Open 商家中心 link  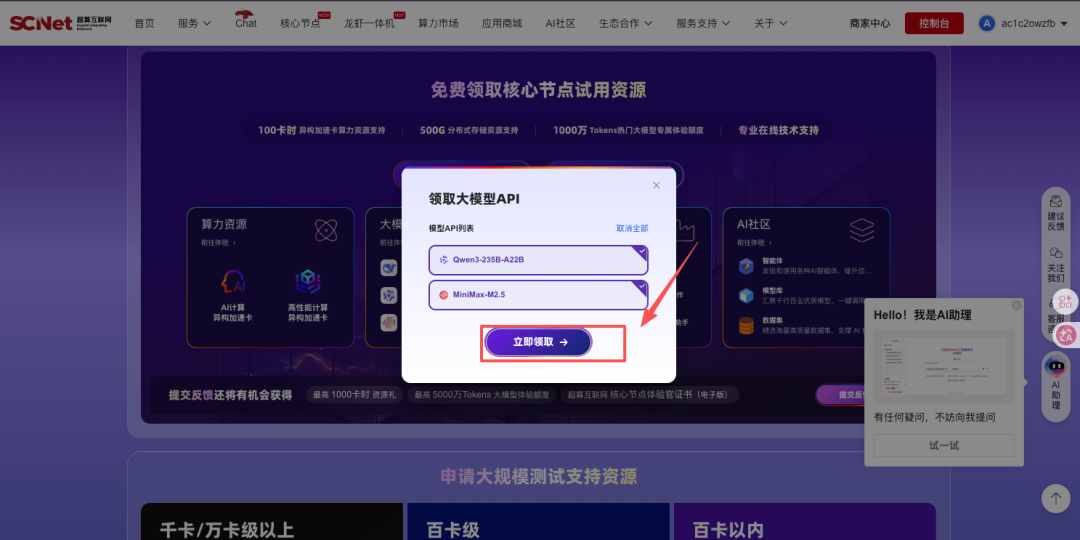tap(870, 23)
